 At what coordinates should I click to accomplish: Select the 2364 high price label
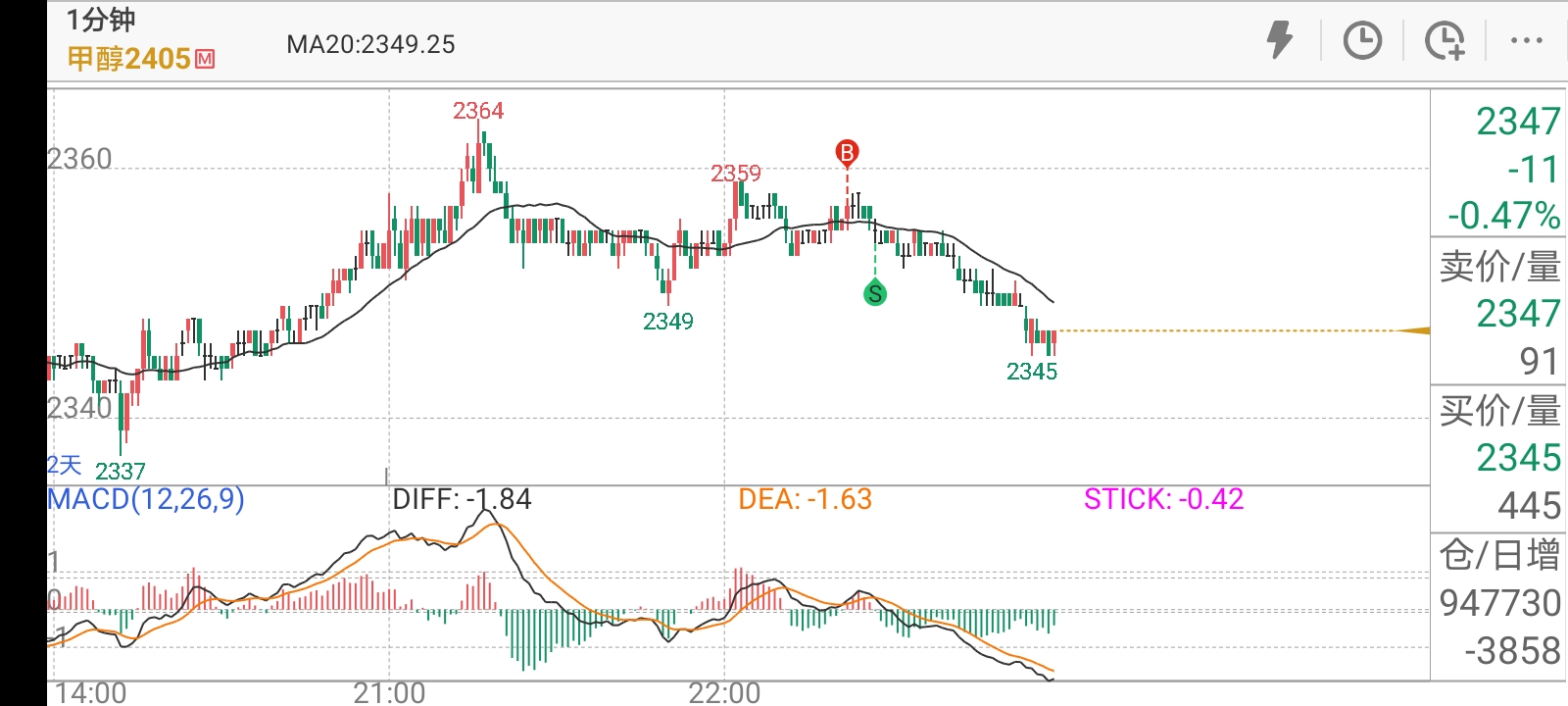pyautogui.click(x=478, y=111)
